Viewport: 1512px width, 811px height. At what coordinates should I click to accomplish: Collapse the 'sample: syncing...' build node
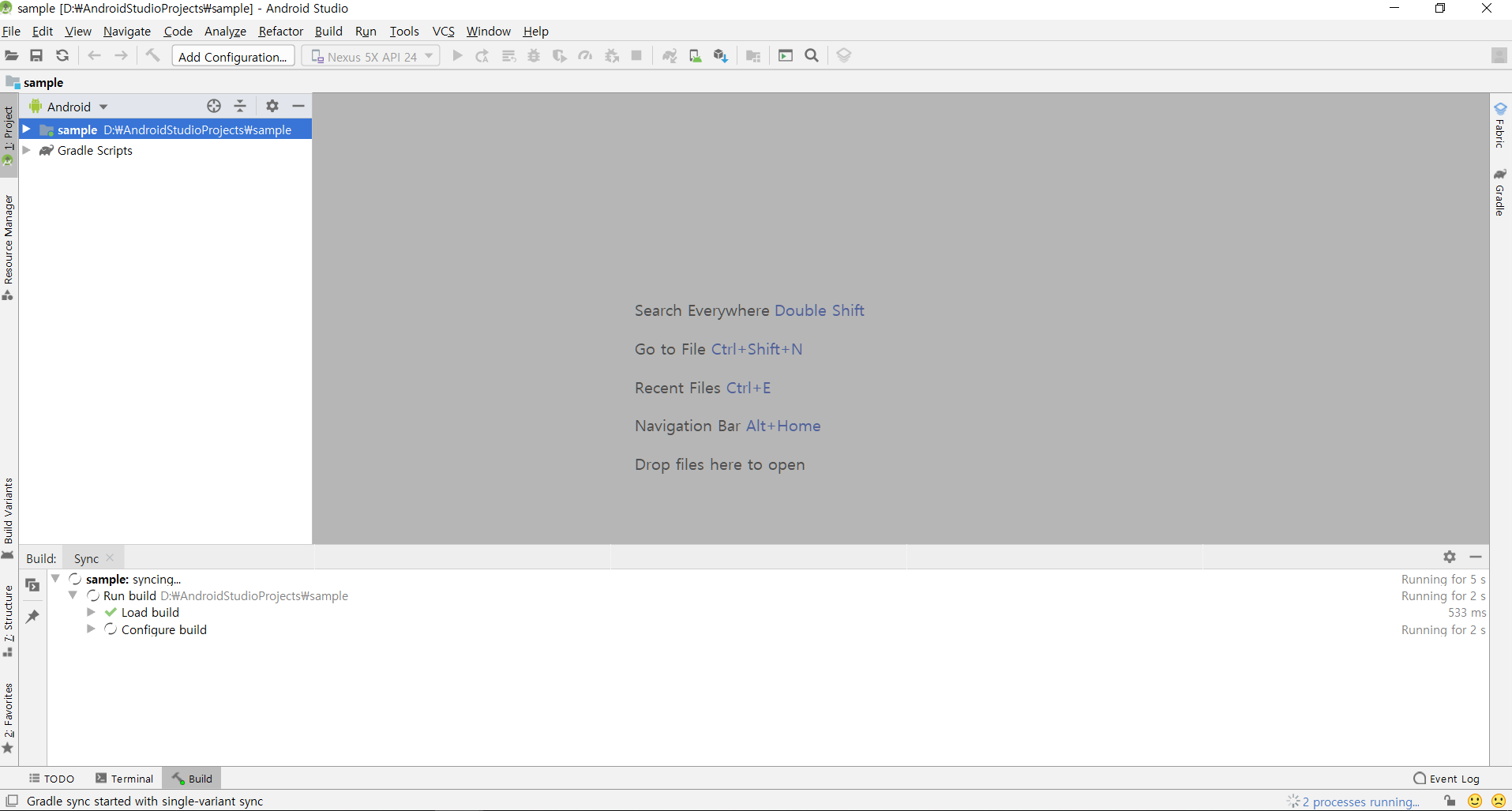pos(56,578)
